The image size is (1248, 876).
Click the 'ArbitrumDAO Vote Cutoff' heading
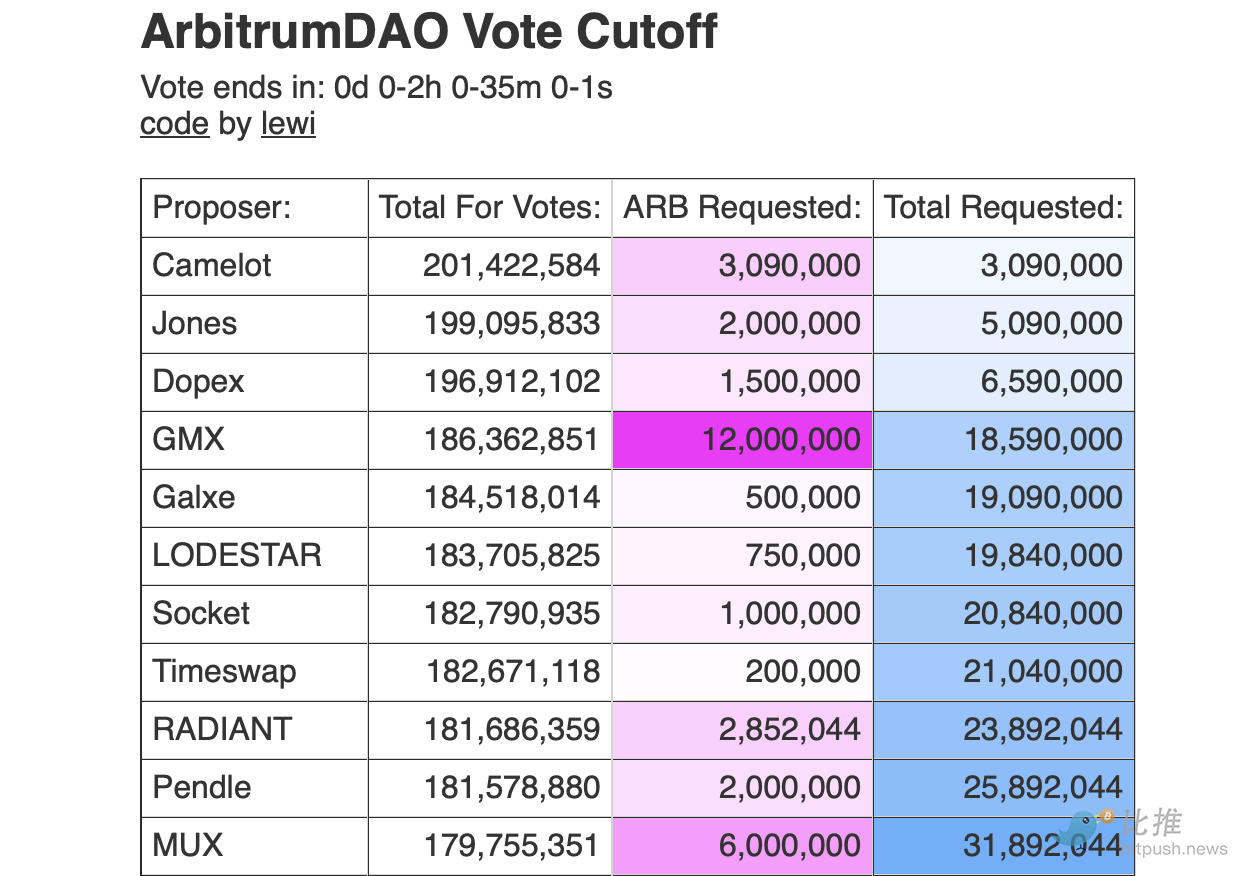[x=429, y=32]
